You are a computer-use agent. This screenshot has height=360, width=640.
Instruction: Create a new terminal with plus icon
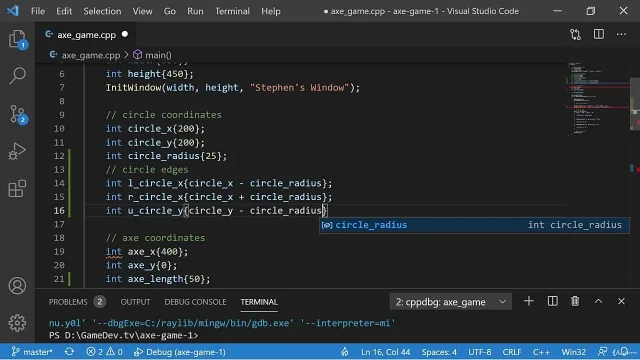529,301
